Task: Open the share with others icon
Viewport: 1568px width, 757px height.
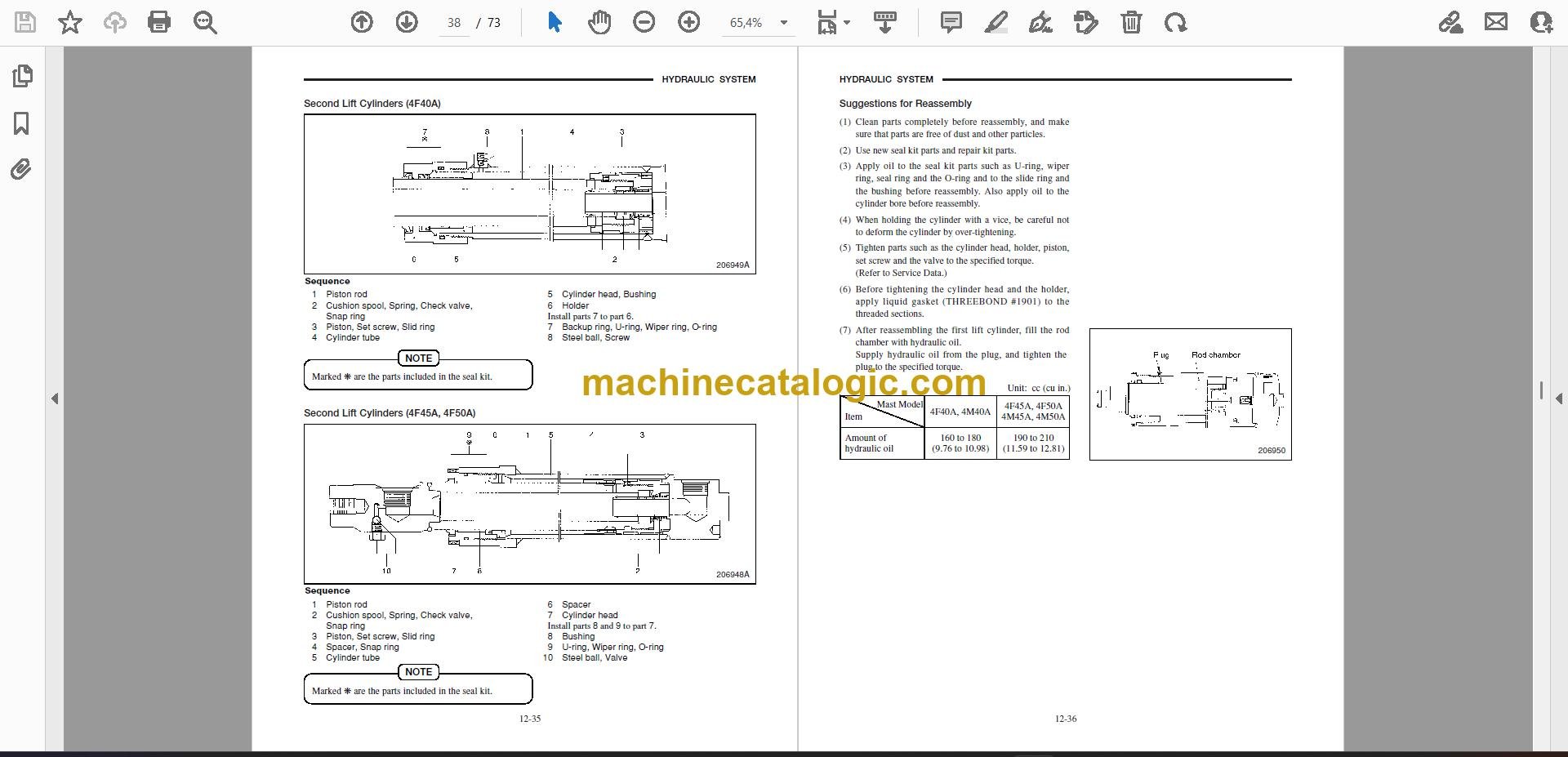Action: click(1541, 22)
